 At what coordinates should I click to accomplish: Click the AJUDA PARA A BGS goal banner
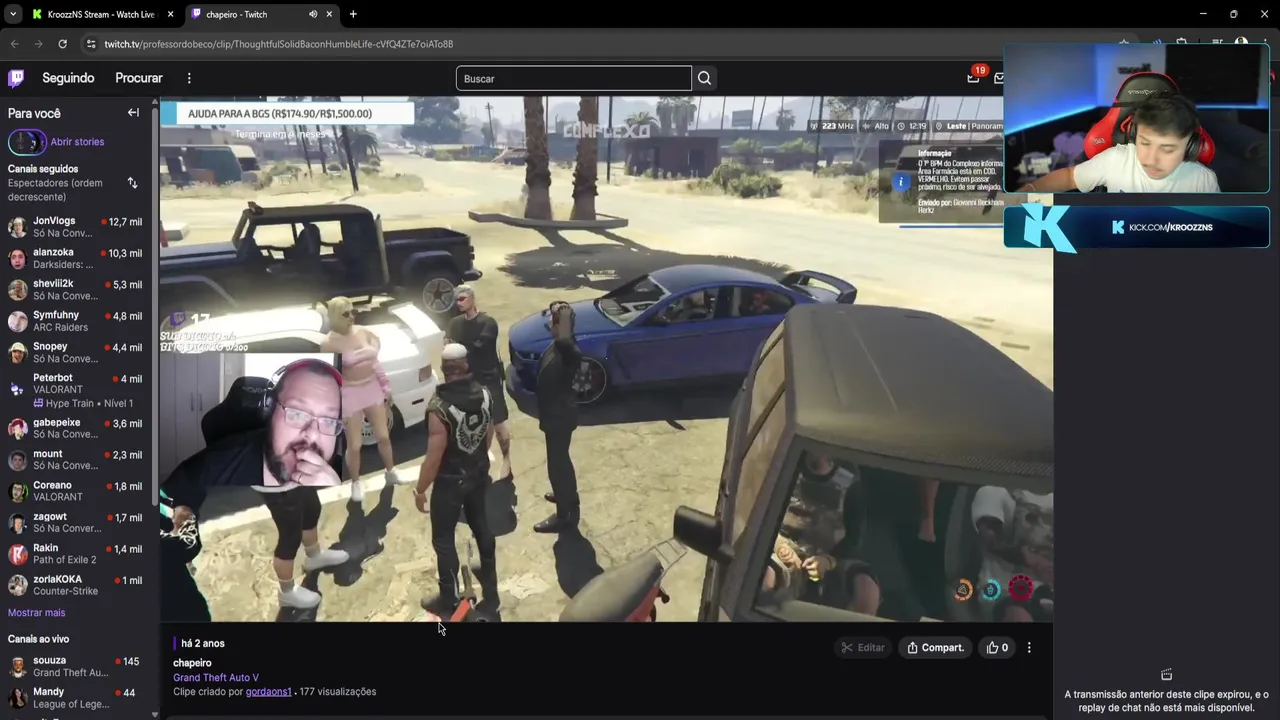(287, 113)
